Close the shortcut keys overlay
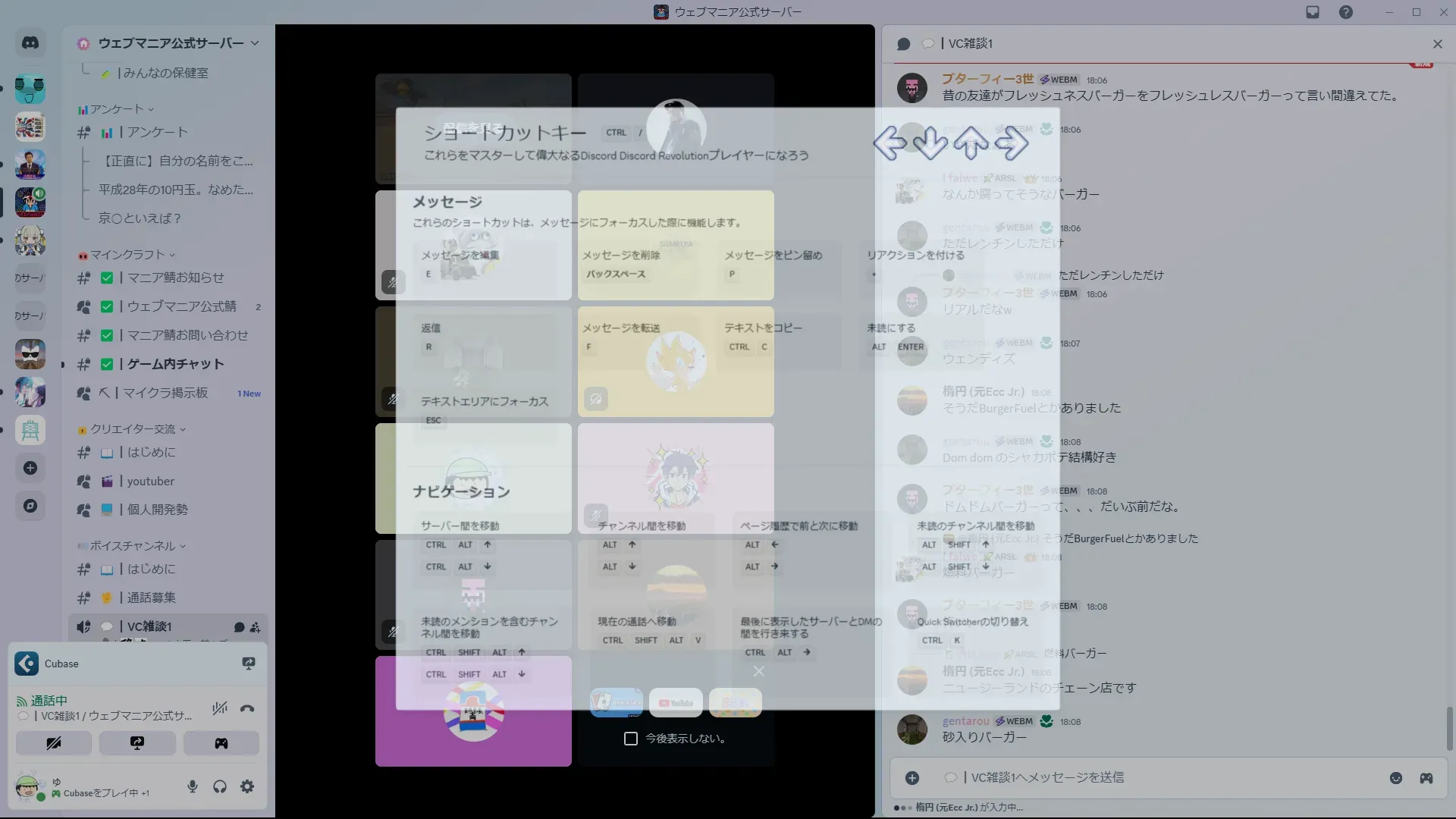 (758, 671)
